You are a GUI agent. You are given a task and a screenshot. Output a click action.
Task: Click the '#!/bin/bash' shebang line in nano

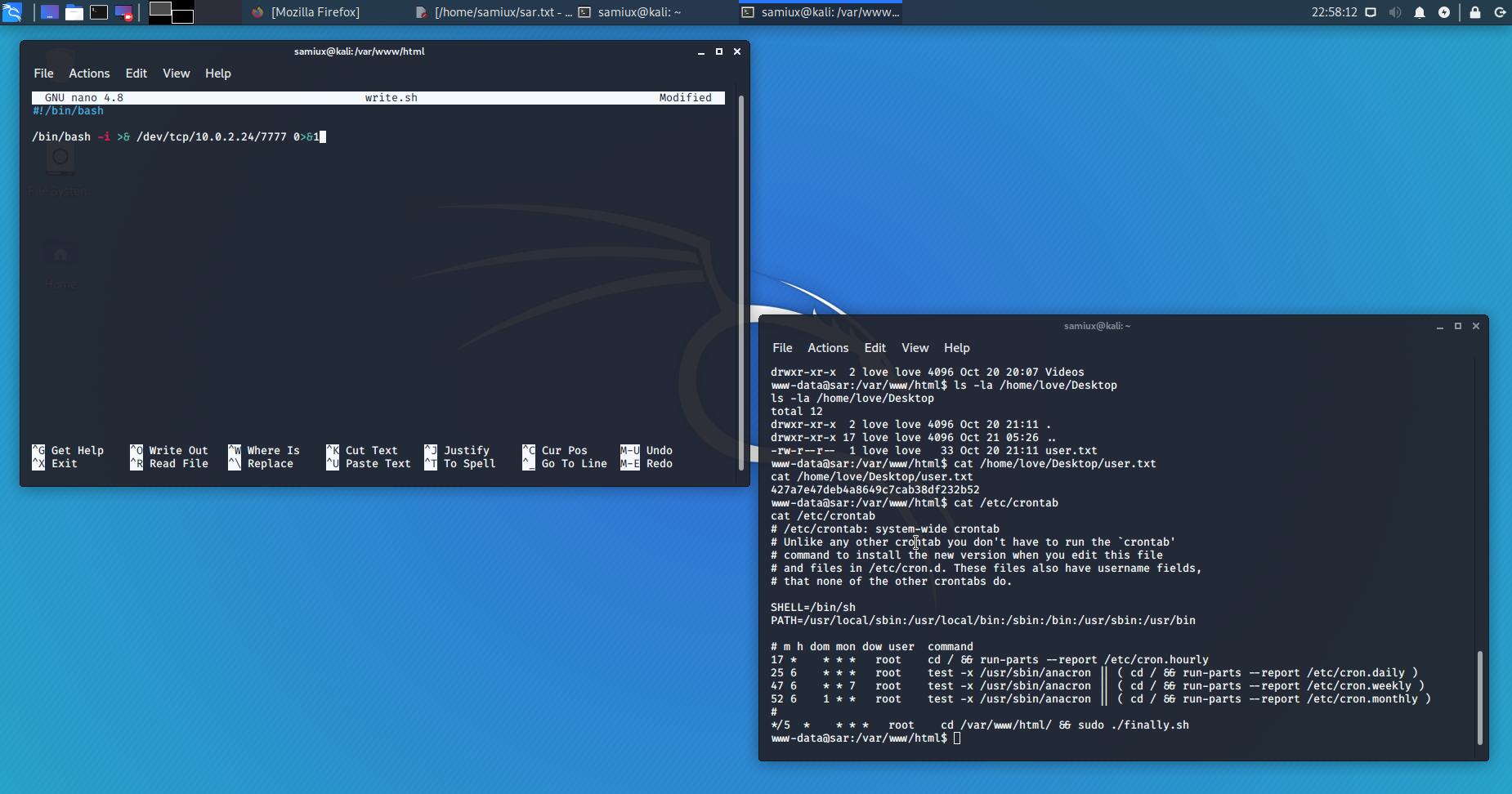point(68,111)
